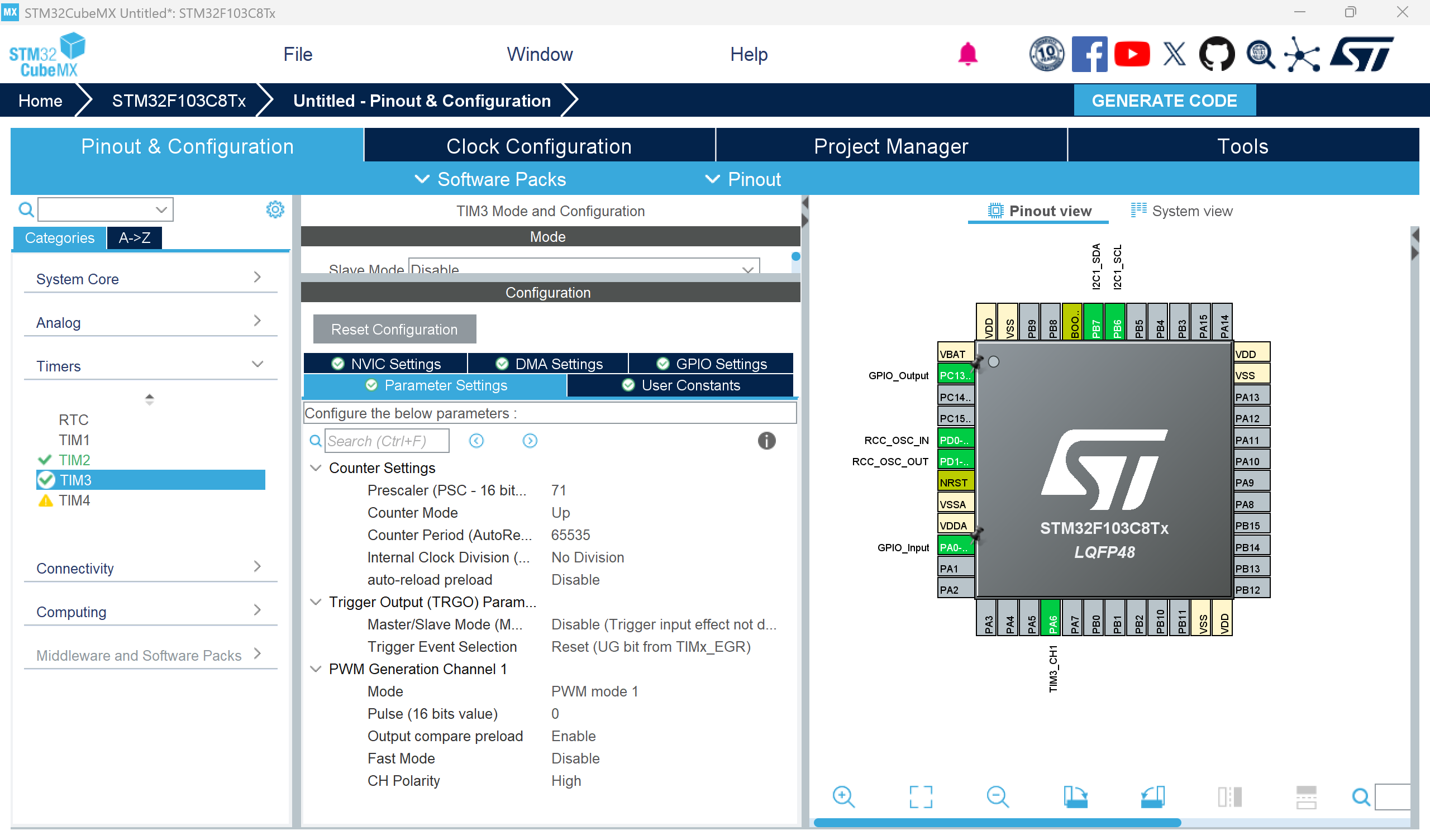This screenshot has height=840, width=1430.
Task: Open the Pinout dropdown menu
Action: tap(743, 179)
